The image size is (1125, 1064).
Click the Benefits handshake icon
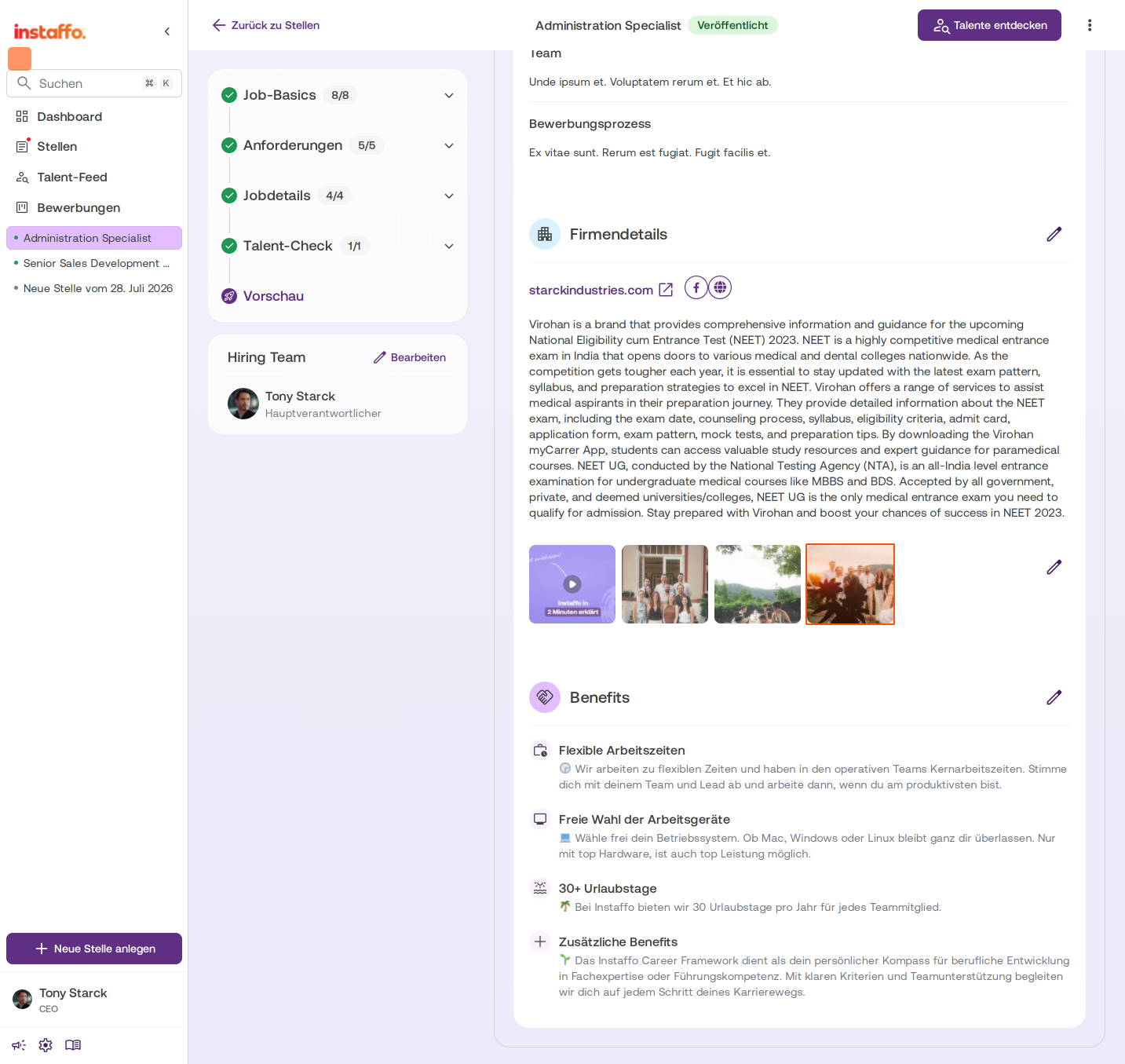pyautogui.click(x=545, y=697)
